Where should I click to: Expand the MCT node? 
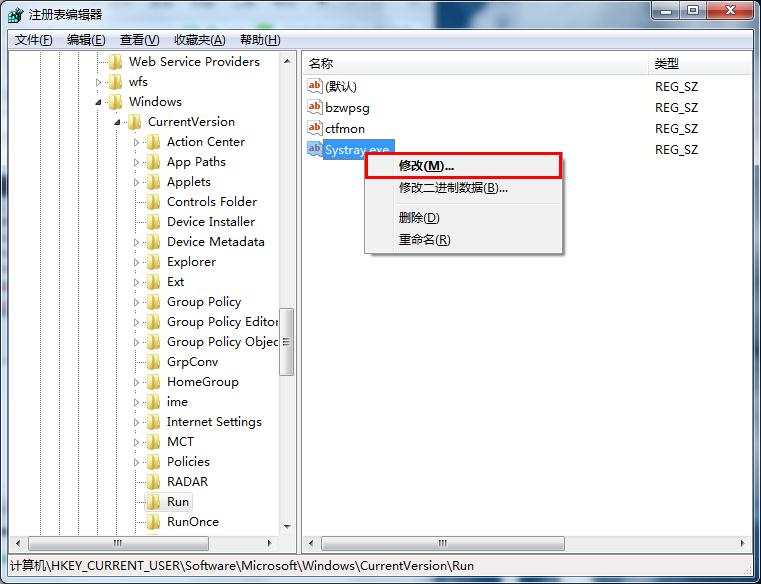[x=136, y=442]
